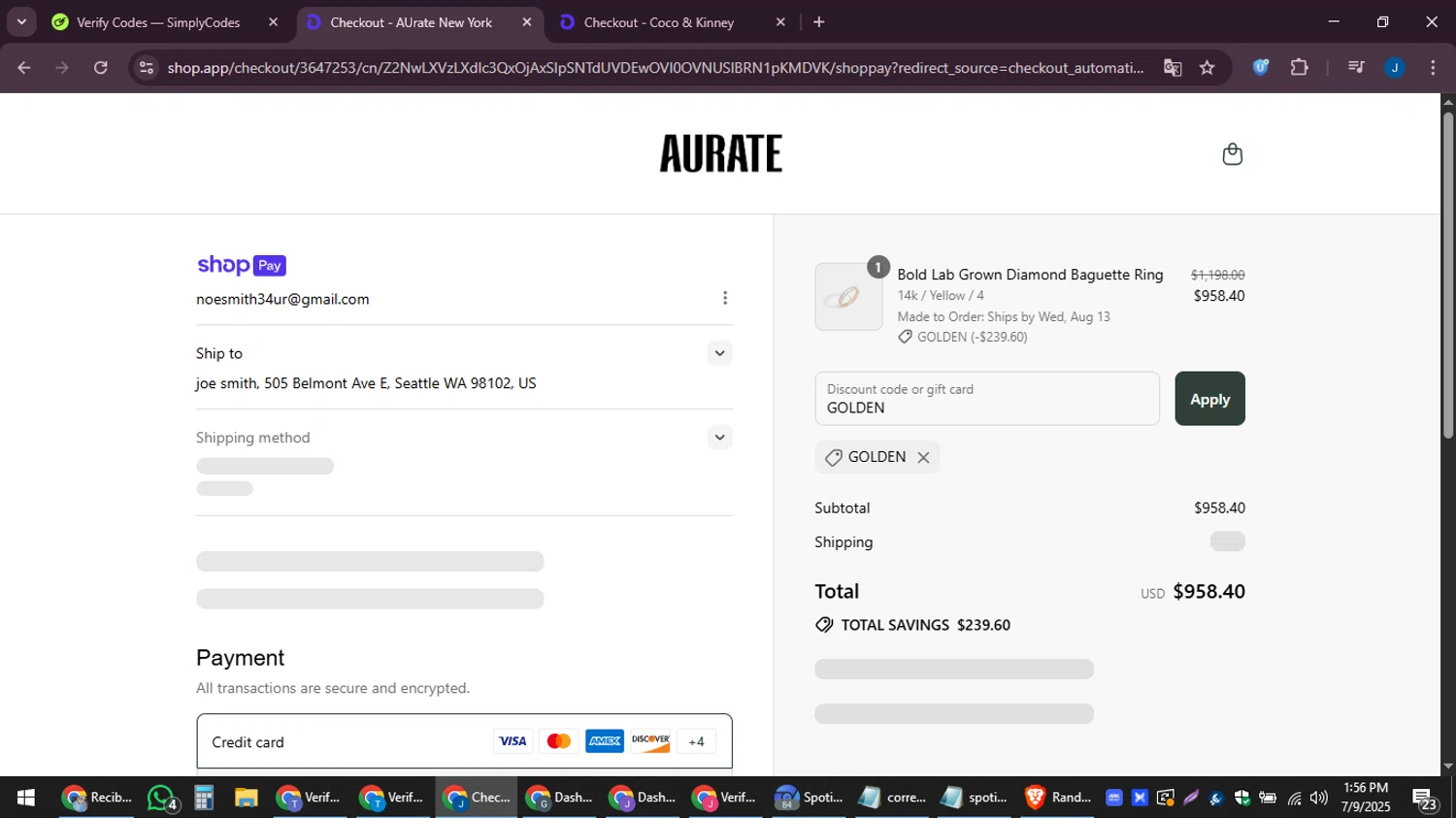Click the AURATE logo

(x=720, y=153)
